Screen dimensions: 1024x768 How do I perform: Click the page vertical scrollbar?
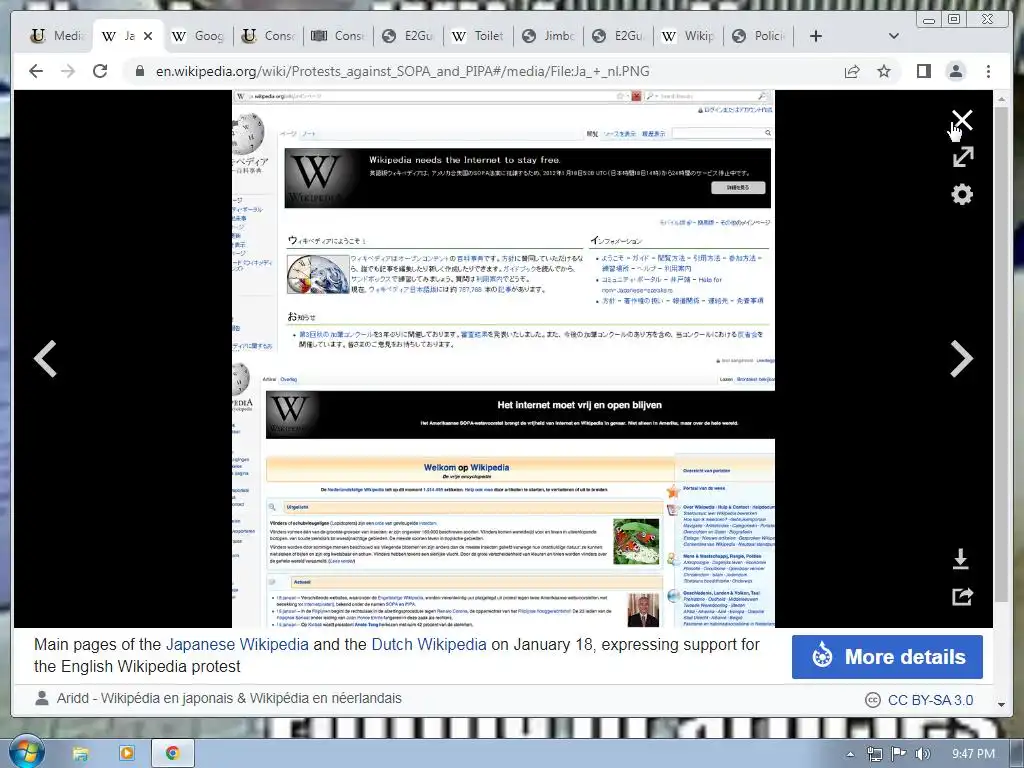(x=1001, y=353)
